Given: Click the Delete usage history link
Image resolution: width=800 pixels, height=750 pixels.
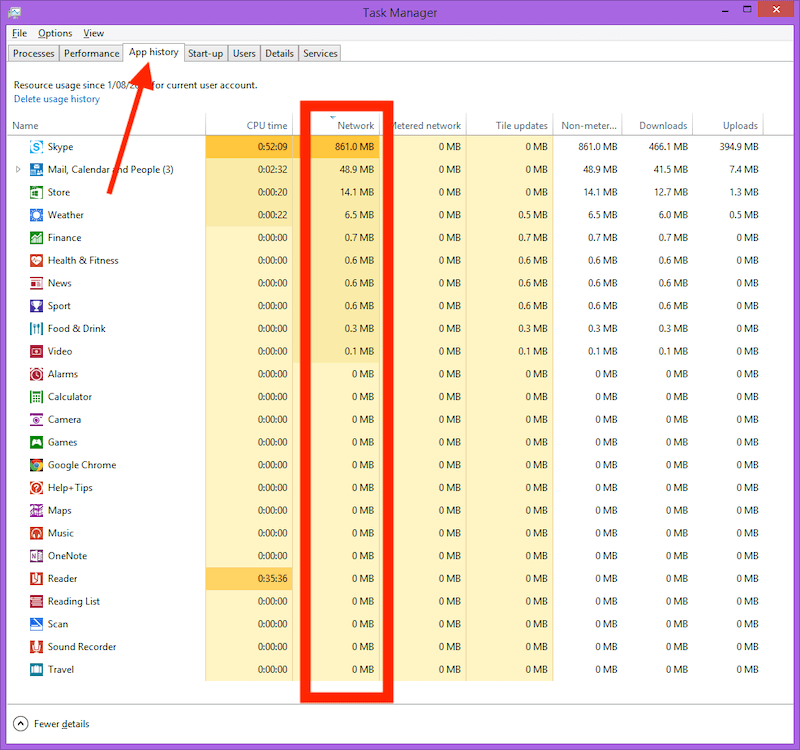Looking at the screenshot, I should (x=57, y=99).
